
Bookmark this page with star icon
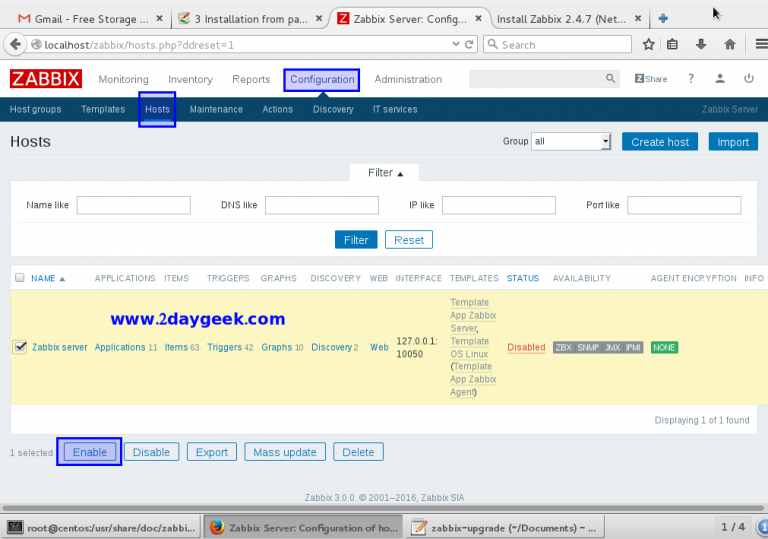click(648, 44)
